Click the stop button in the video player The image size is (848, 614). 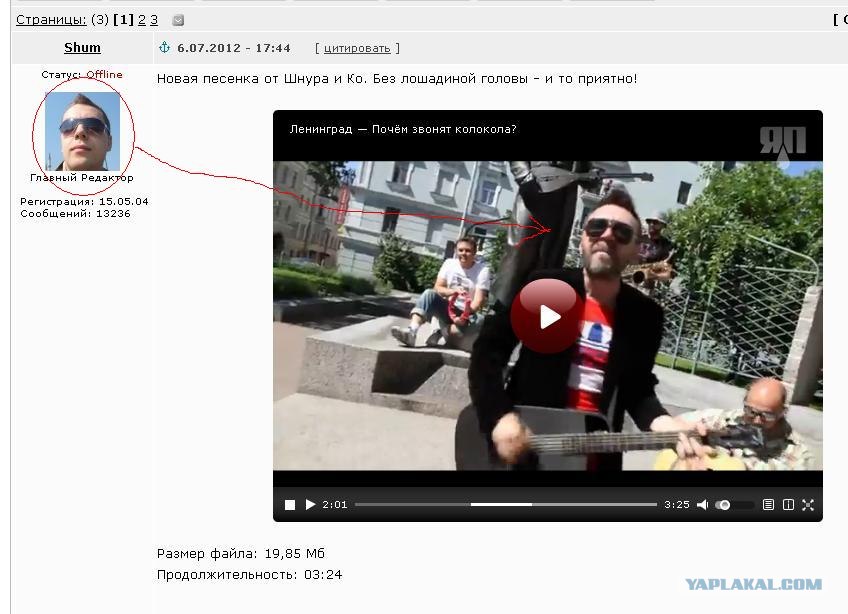click(x=290, y=505)
